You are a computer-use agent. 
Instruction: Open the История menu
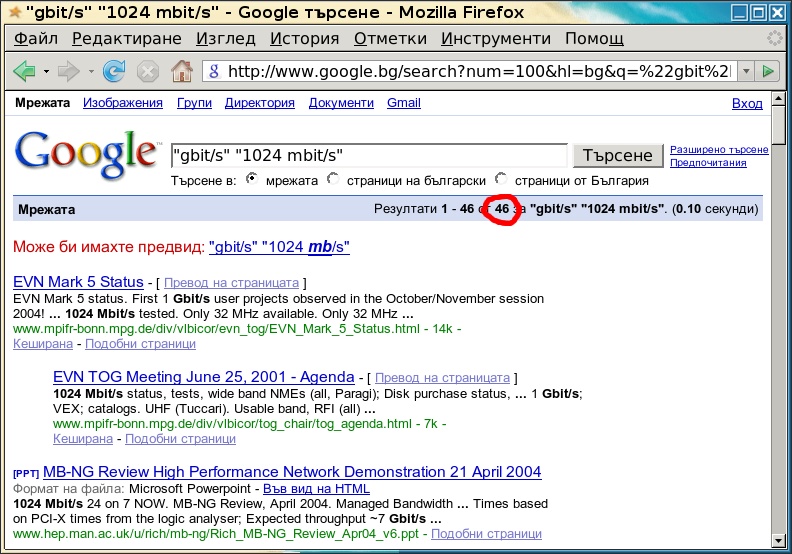pos(304,38)
